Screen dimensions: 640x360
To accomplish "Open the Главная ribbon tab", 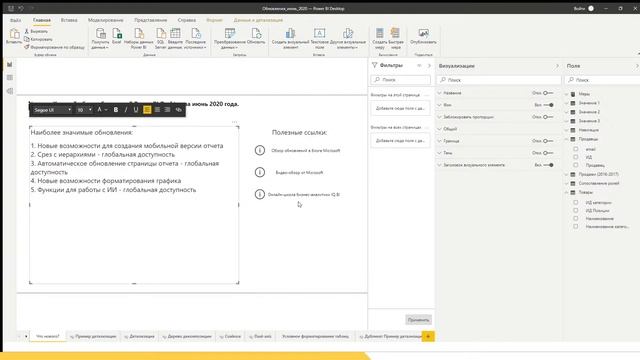I will (x=42, y=20).
